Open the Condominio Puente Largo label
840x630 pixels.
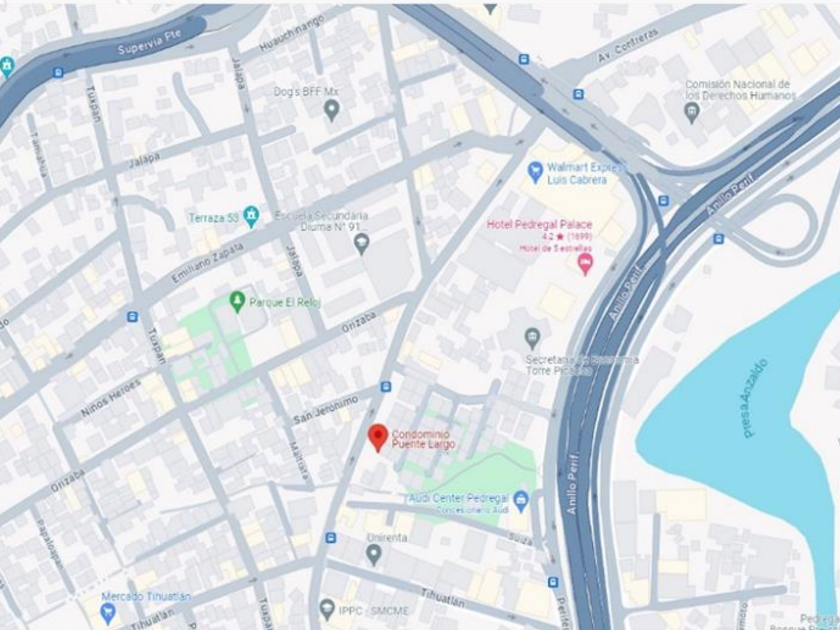point(424,439)
